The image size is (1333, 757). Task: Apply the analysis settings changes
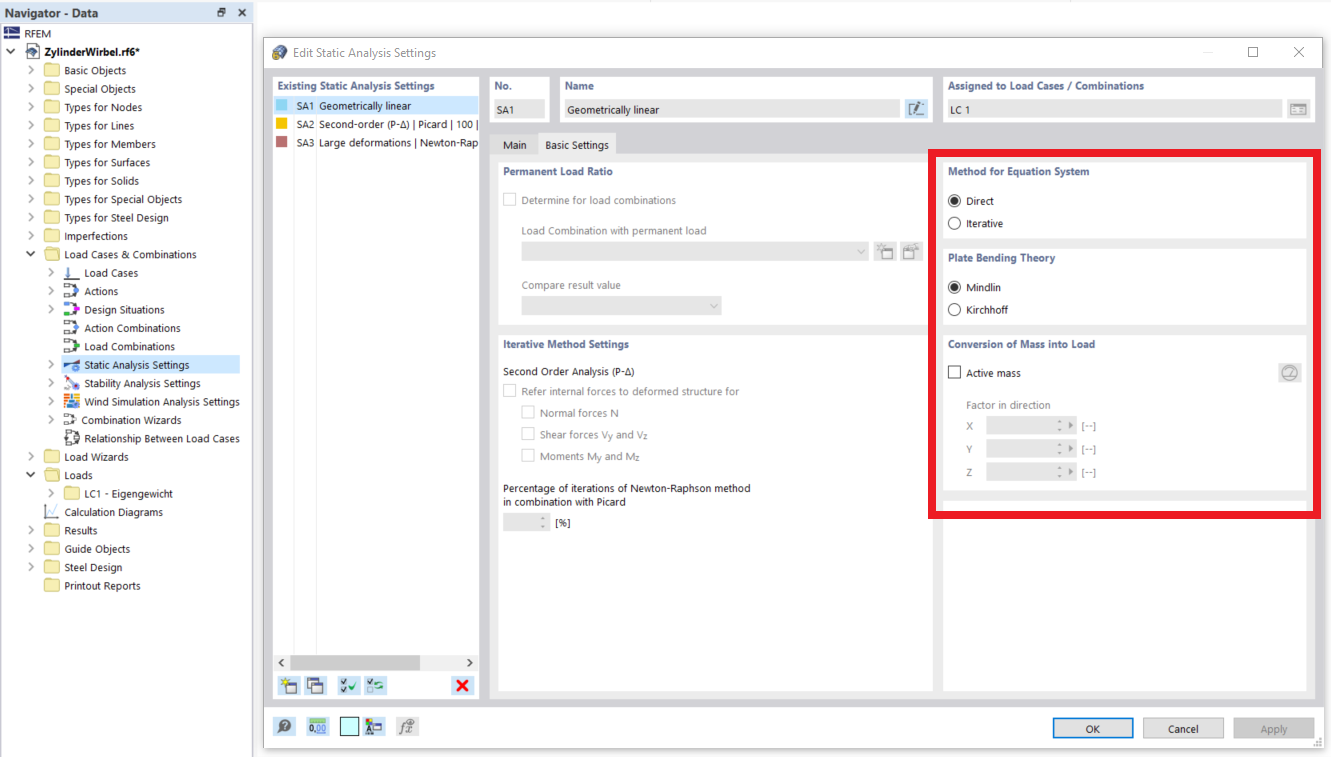pyautogui.click(x=1273, y=728)
